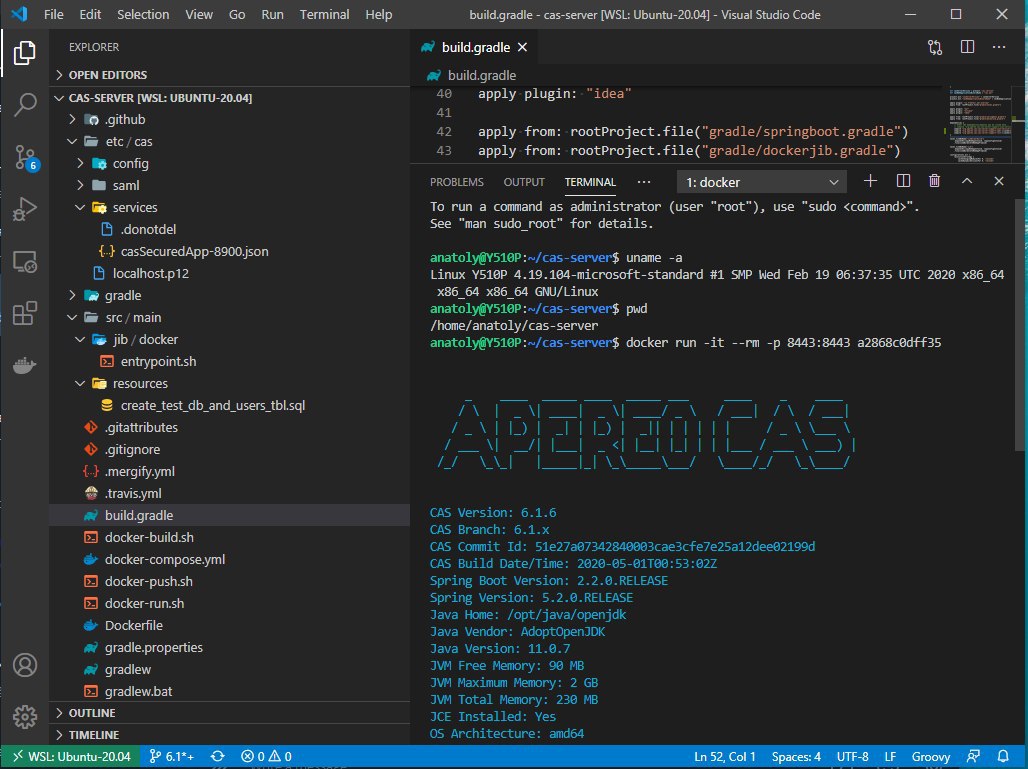The image size is (1028, 769).
Task: Collapse the services folder
Action: (229, 207)
